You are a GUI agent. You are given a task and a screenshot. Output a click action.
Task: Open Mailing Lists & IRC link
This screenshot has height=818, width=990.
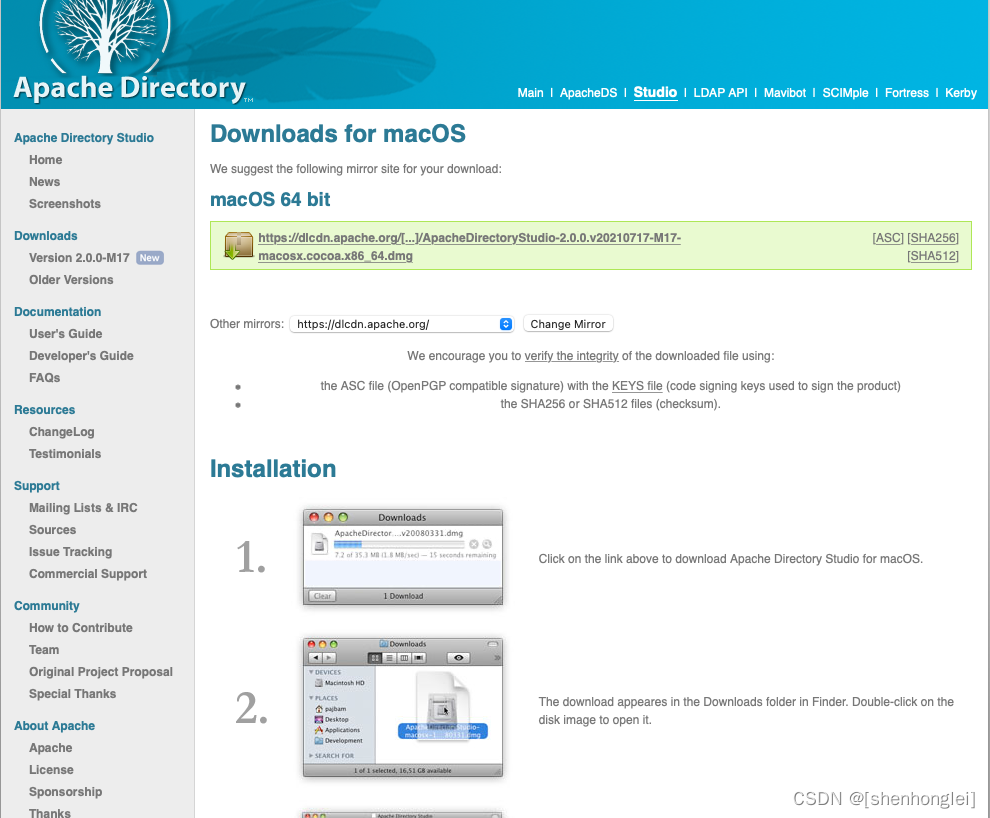click(x=83, y=507)
